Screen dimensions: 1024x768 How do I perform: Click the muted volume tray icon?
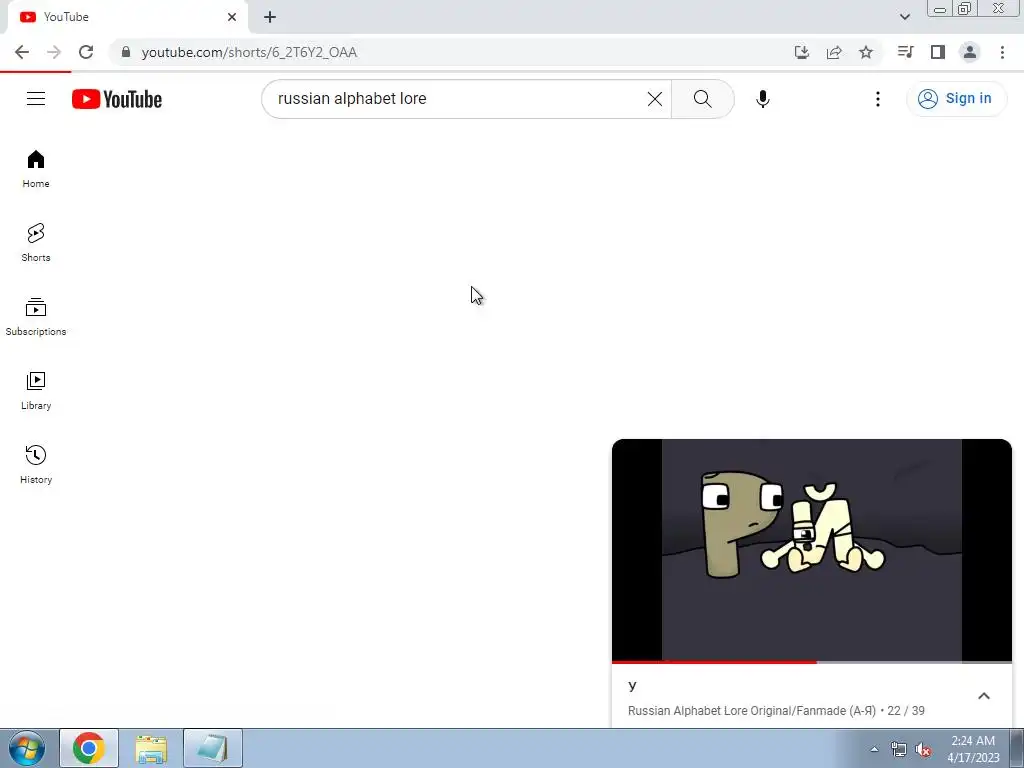pyautogui.click(x=923, y=749)
